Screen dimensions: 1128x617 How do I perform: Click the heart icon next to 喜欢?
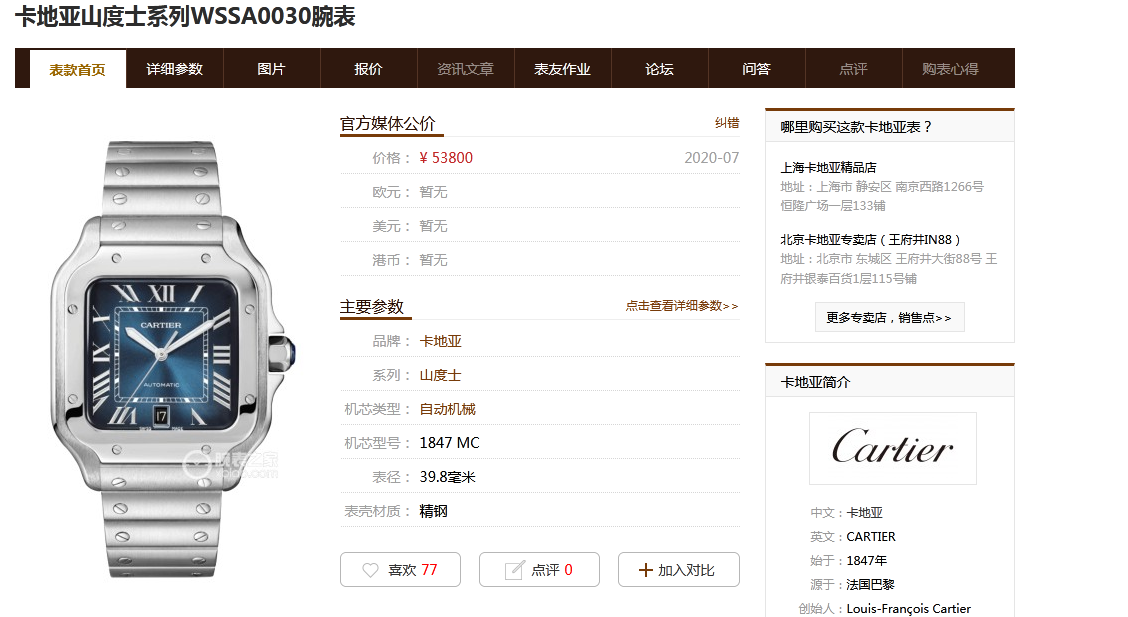(x=370, y=570)
